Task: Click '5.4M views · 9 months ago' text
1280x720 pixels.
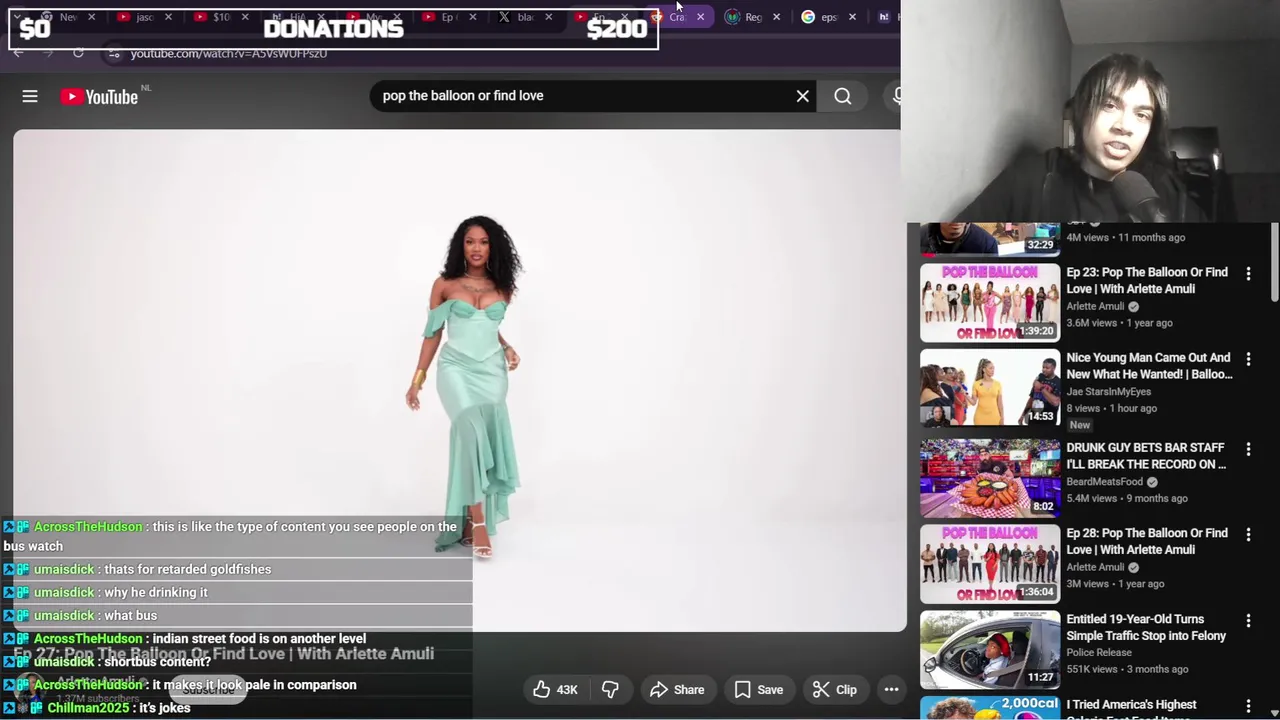Action: pyautogui.click(x=1127, y=498)
